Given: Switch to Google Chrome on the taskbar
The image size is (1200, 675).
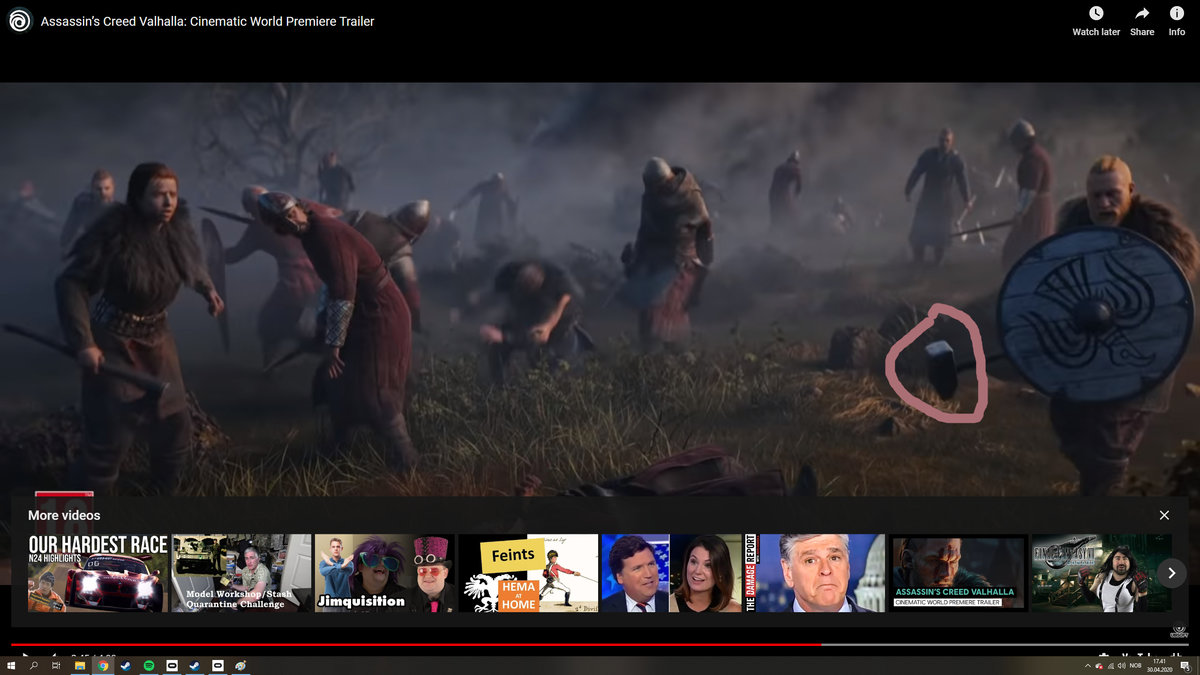Looking at the screenshot, I should pos(103,665).
